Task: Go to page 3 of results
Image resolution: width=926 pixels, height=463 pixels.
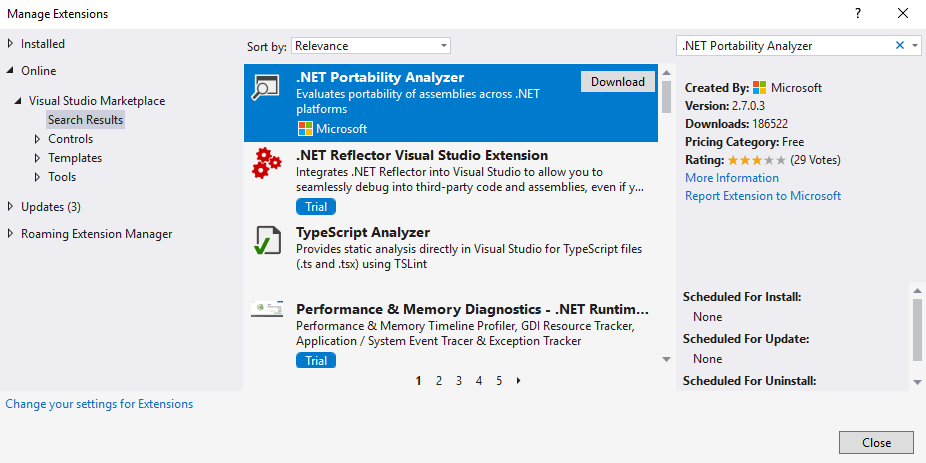Action: [x=459, y=381]
